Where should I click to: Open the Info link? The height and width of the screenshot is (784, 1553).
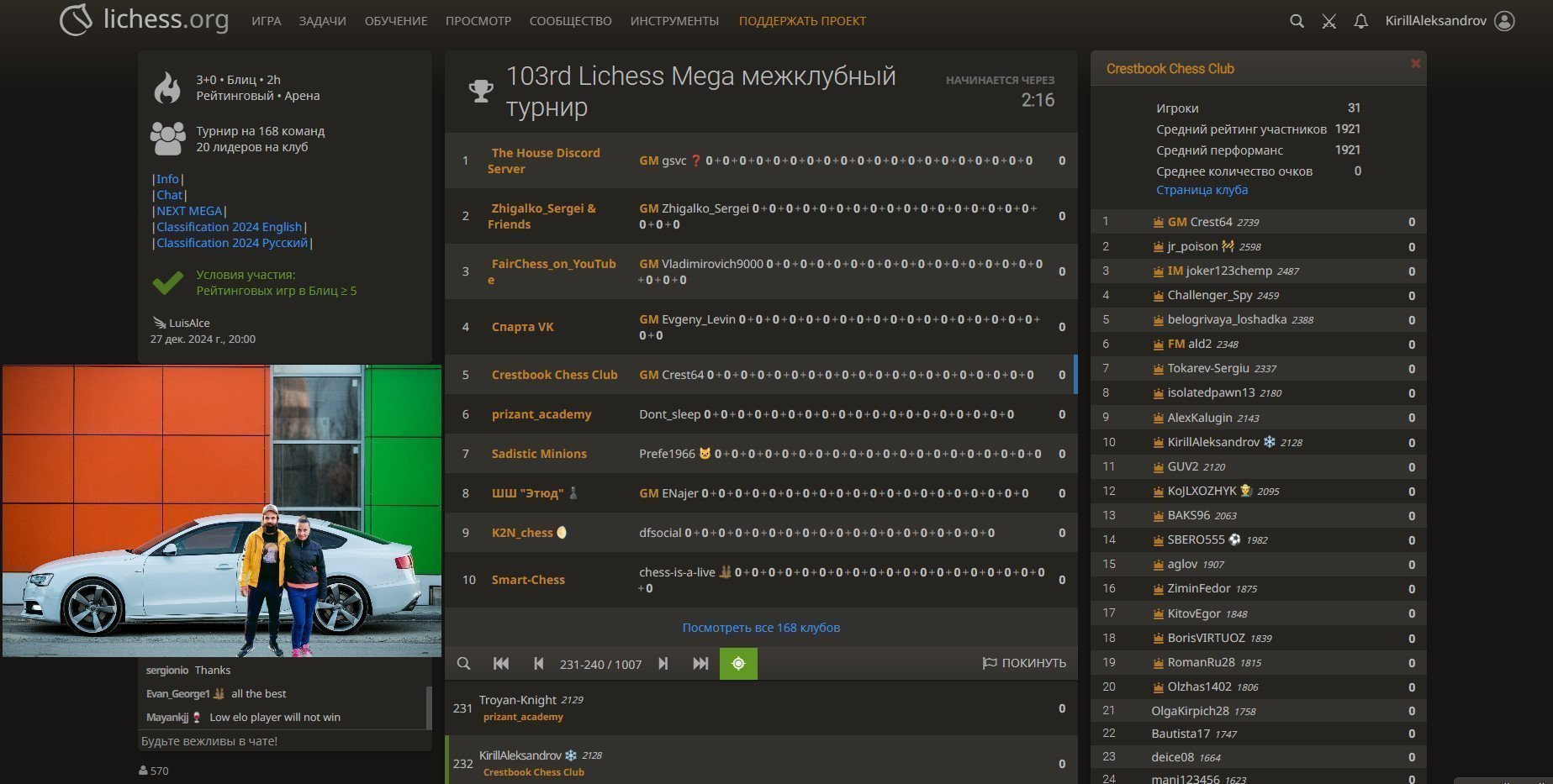(x=167, y=179)
